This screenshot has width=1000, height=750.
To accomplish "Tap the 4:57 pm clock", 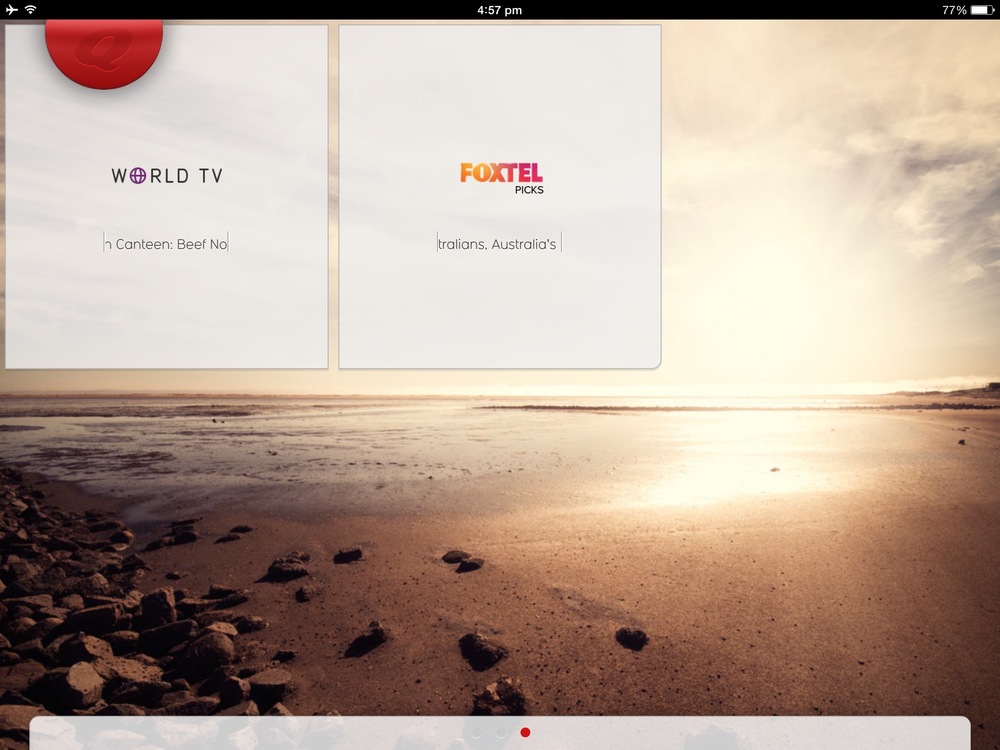I will (500, 9).
